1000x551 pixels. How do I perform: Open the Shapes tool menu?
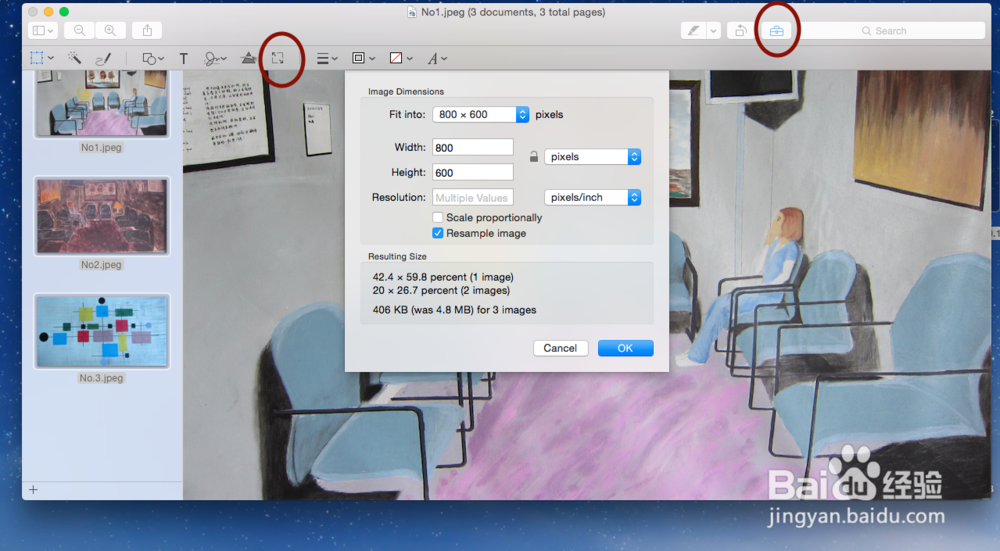click(153, 59)
